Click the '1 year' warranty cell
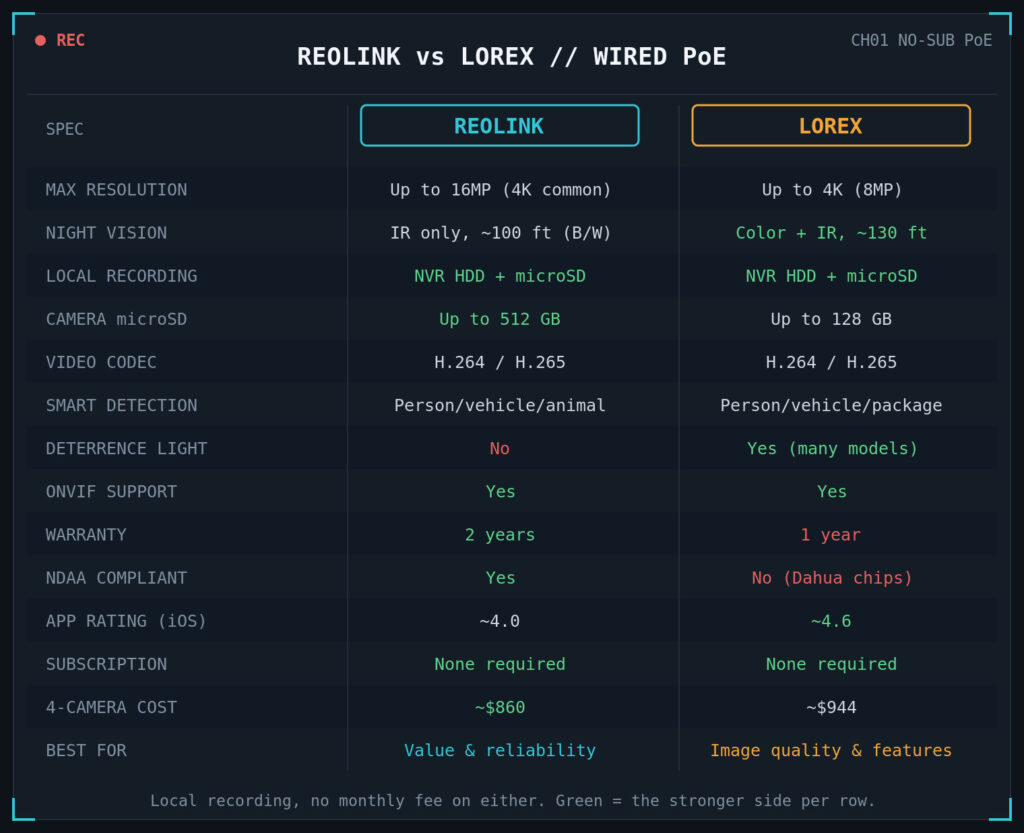This screenshot has height=833, width=1024. (x=831, y=535)
